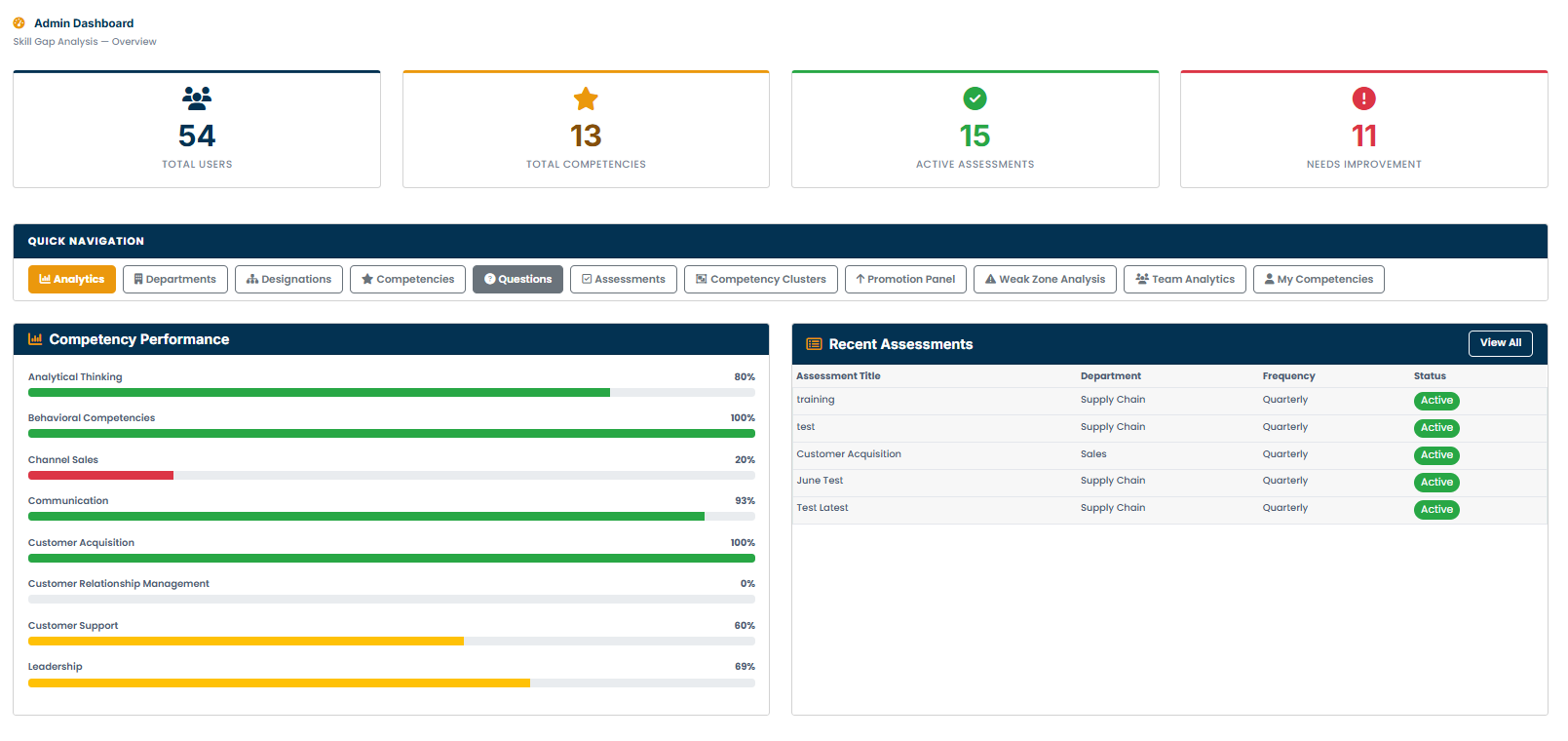
Task: Click the Leadership progress bar
Action: tap(392, 683)
